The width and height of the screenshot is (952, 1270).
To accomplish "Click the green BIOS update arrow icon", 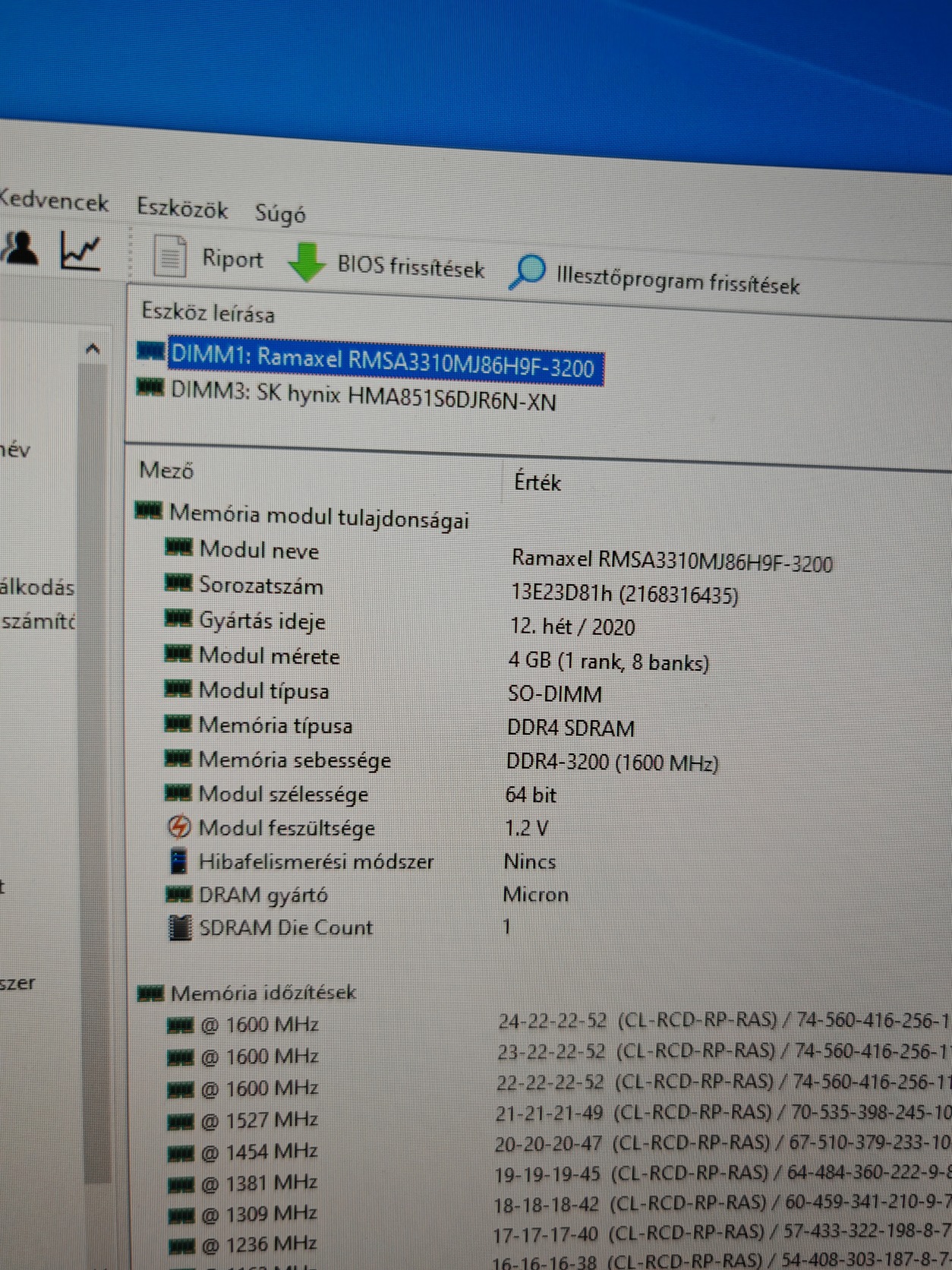I will point(307,263).
